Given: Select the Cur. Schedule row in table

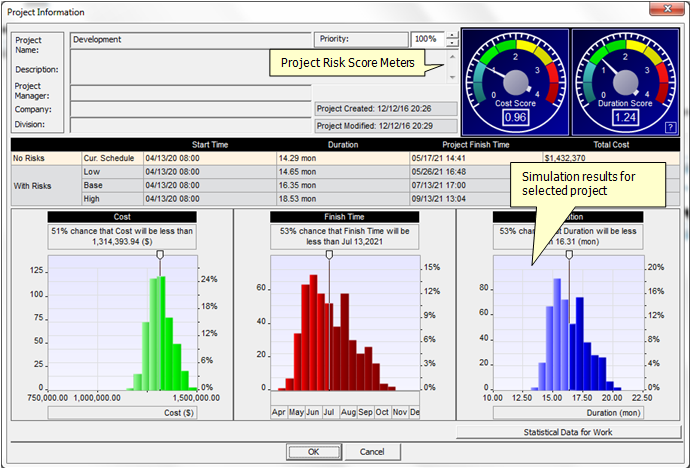Looking at the screenshot, I should (x=111, y=157).
